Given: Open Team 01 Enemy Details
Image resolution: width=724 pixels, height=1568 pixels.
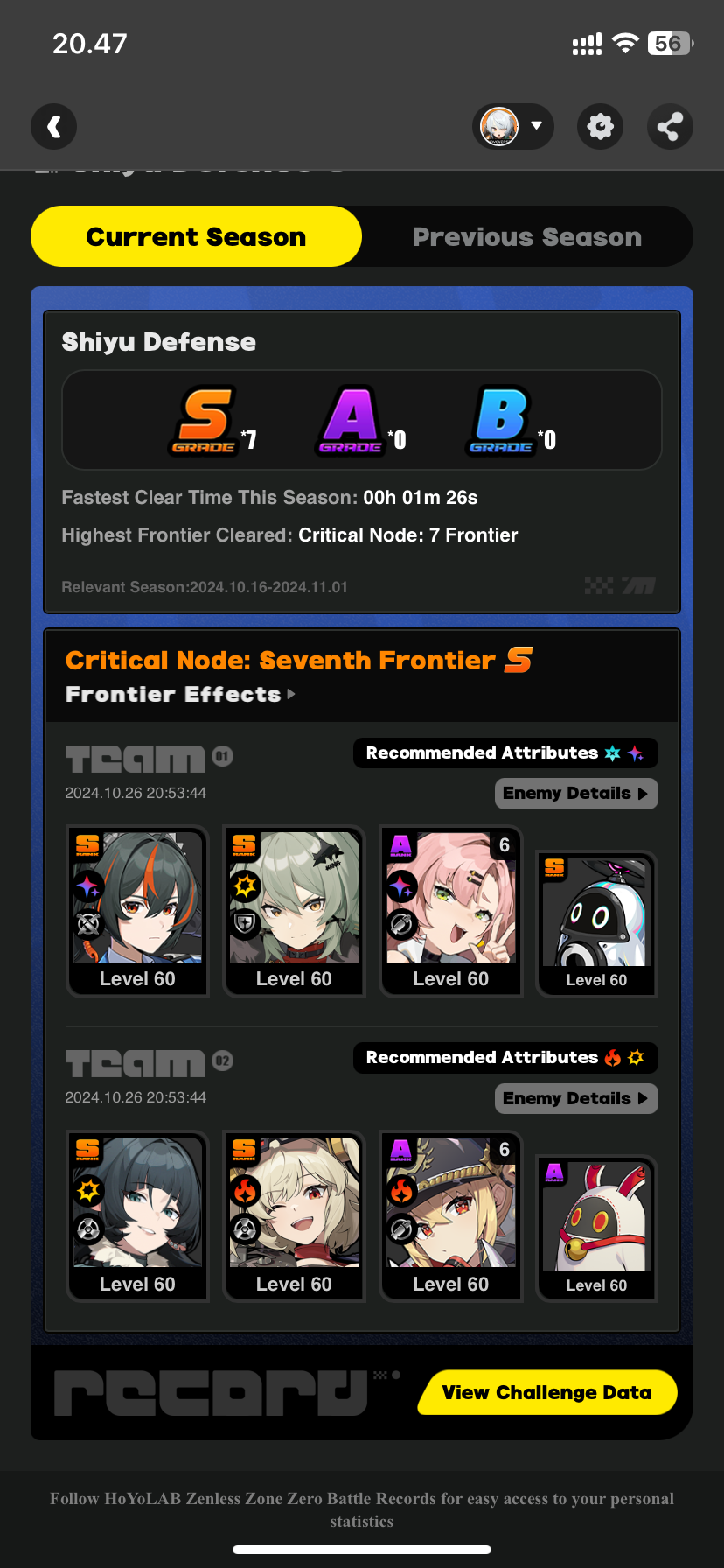Looking at the screenshot, I should pyautogui.click(x=576, y=794).
